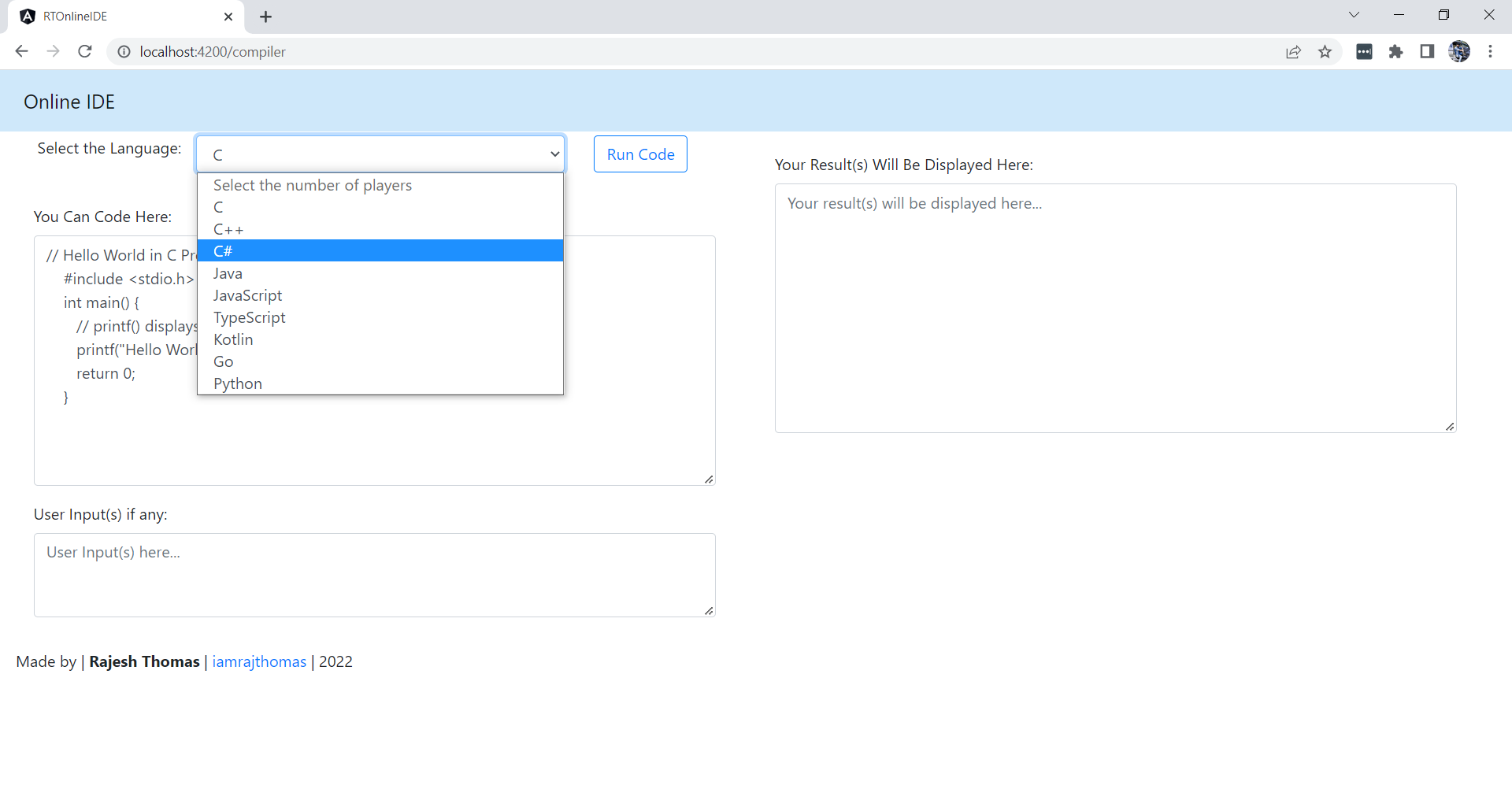The width and height of the screenshot is (1512, 811).
Task: Go back to the previous page
Action: (x=21, y=51)
